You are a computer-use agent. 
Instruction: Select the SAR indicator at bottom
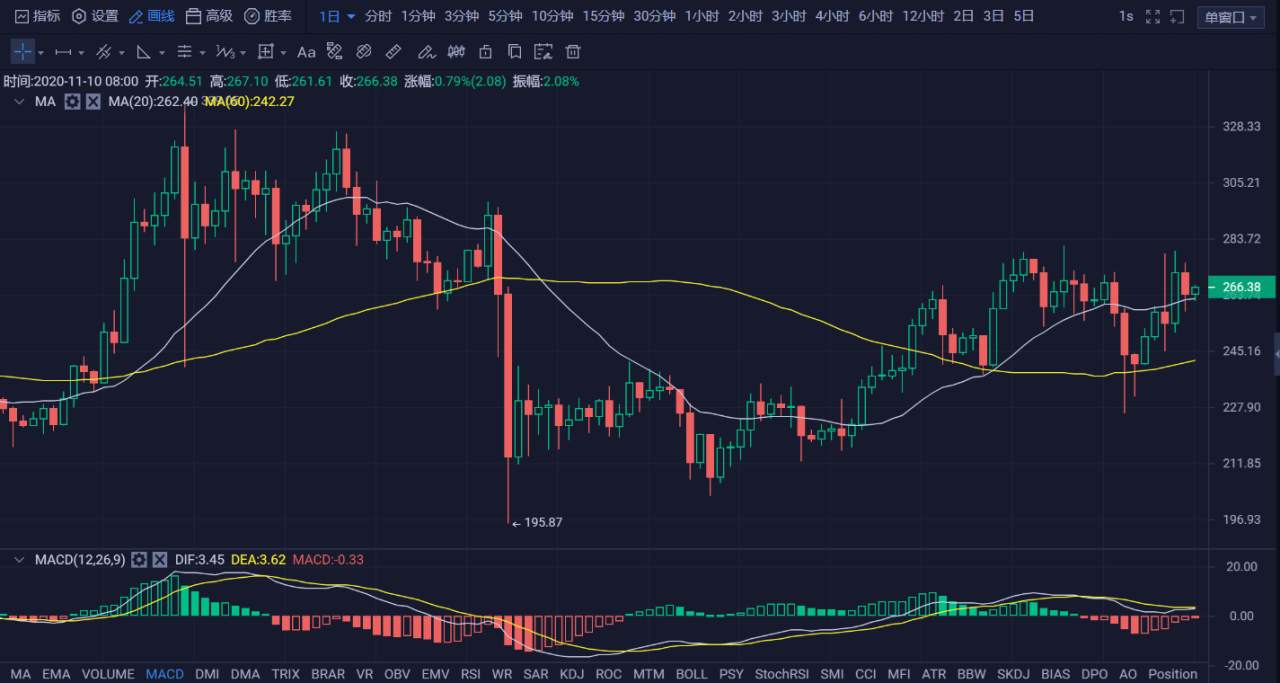536,674
